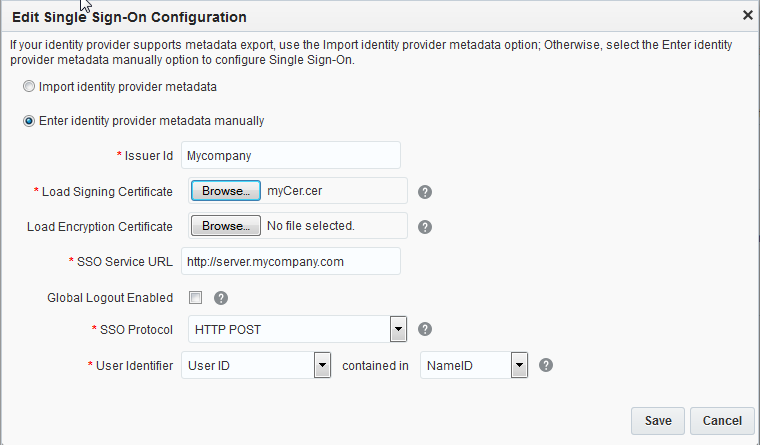This screenshot has height=445, width=760.
Task: Click help icon next to Load Signing Certificate
Action: (424, 192)
